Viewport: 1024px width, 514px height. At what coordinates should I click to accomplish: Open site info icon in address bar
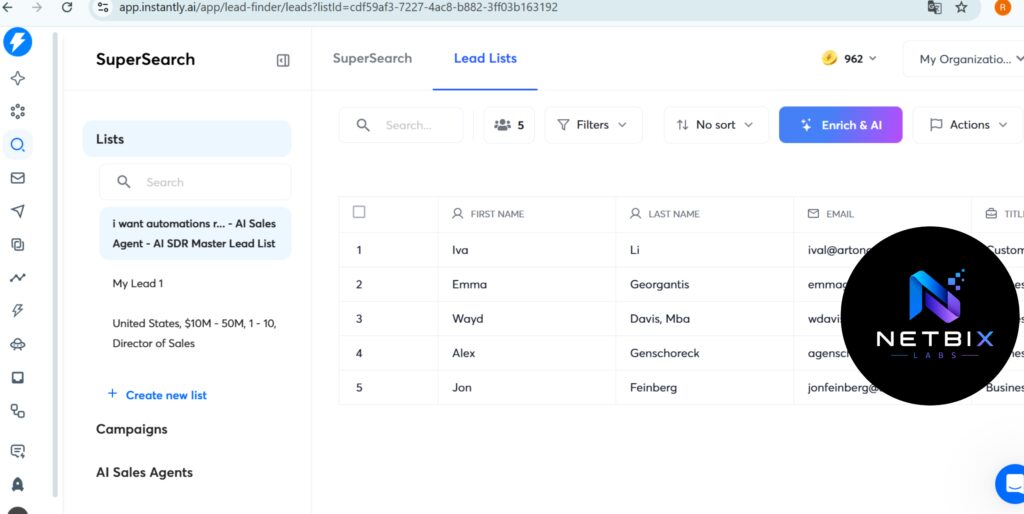[x=103, y=8]
